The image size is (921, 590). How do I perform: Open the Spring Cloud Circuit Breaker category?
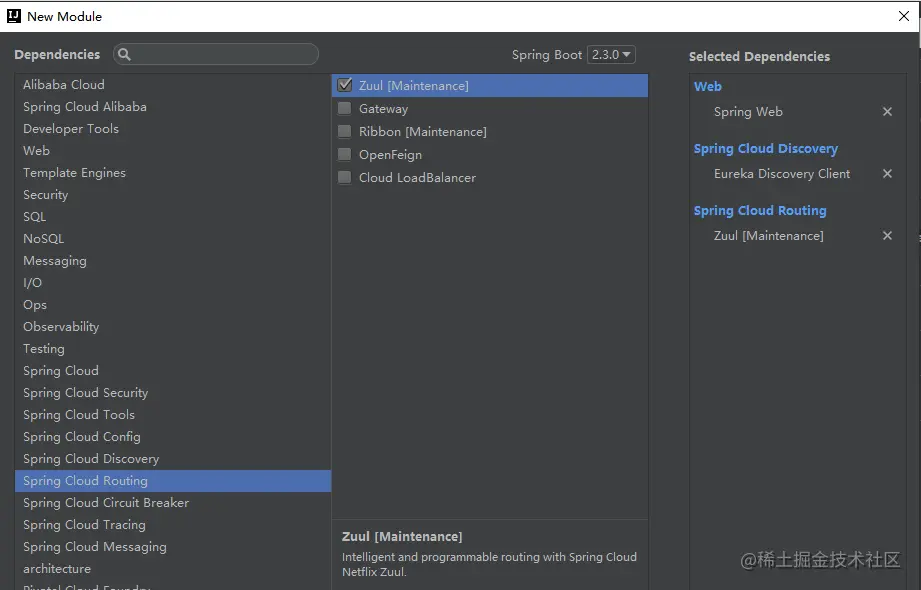click(173, 503)
